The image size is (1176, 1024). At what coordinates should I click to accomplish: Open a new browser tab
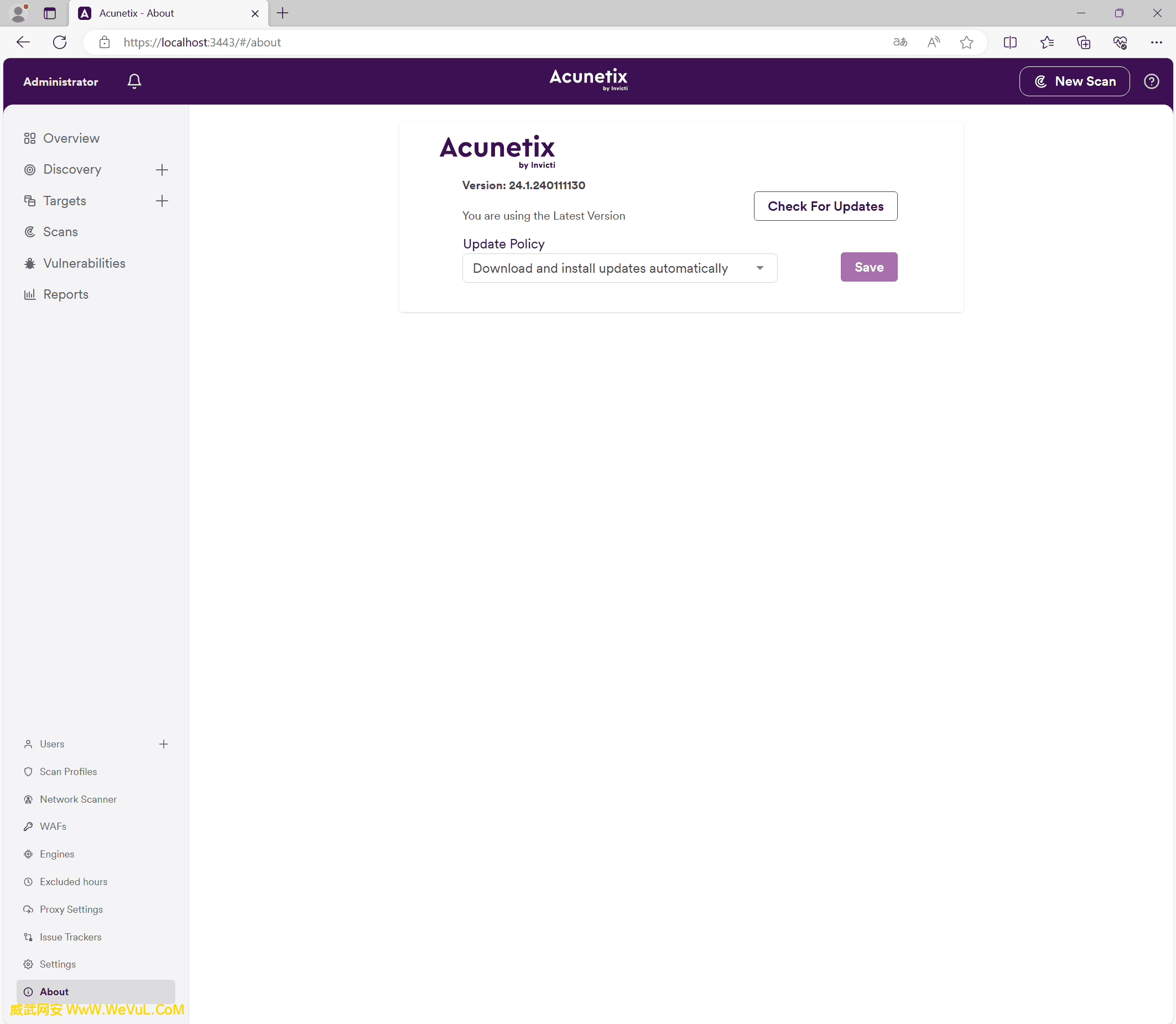coord(282,13)
